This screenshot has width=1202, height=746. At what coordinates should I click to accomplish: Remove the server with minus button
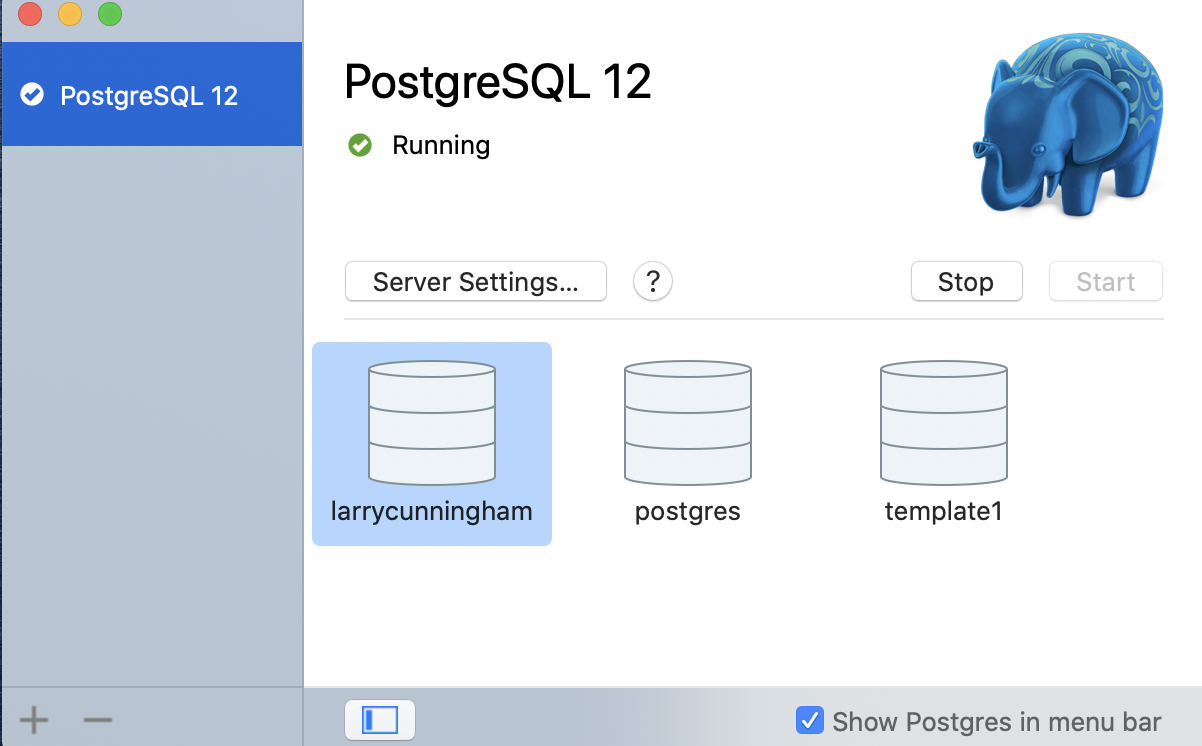point(97,720)
